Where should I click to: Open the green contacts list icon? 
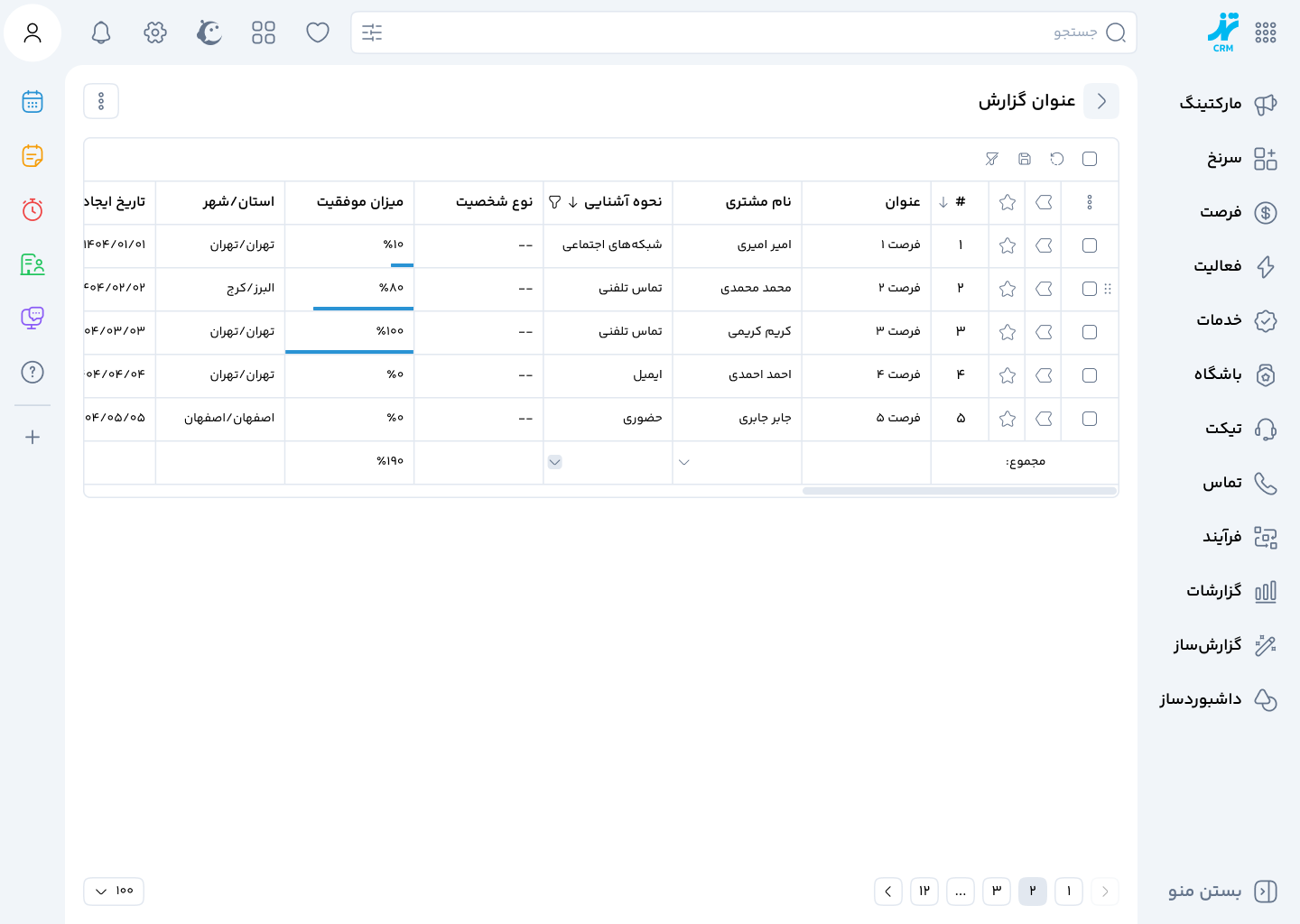32,264
